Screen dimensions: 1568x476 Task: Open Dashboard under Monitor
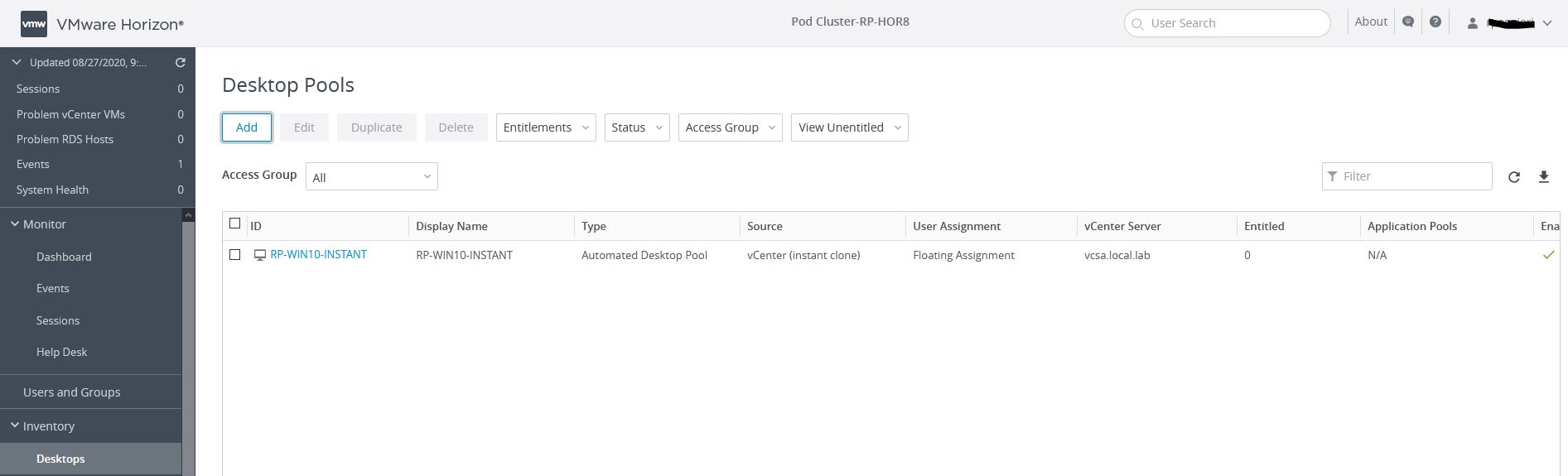click(64, 257)
